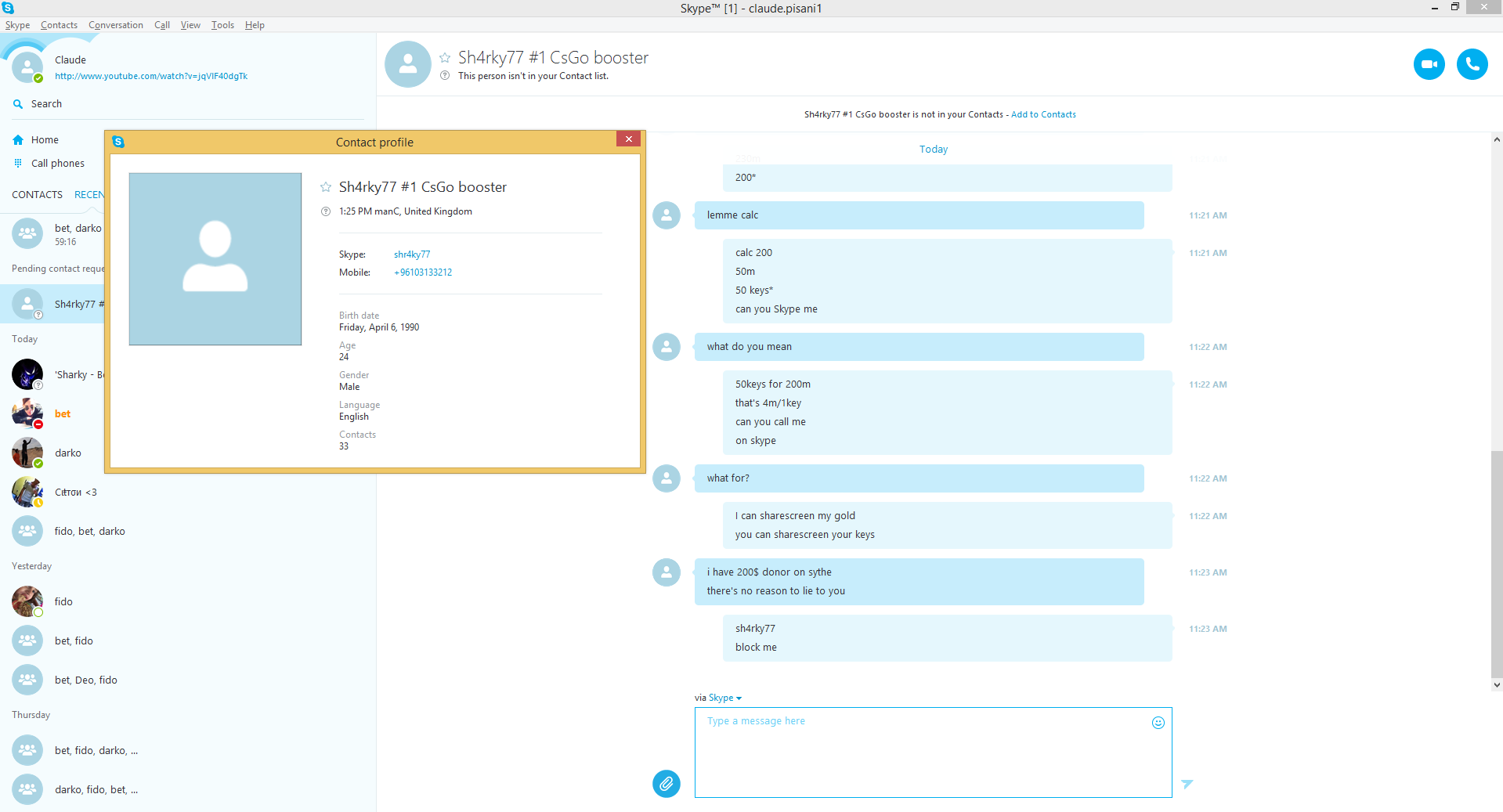The height and width of the screenshot is (812, 1503).
Task: Click 'Sharky contact avatar in recent list
Action: [27, 374]
